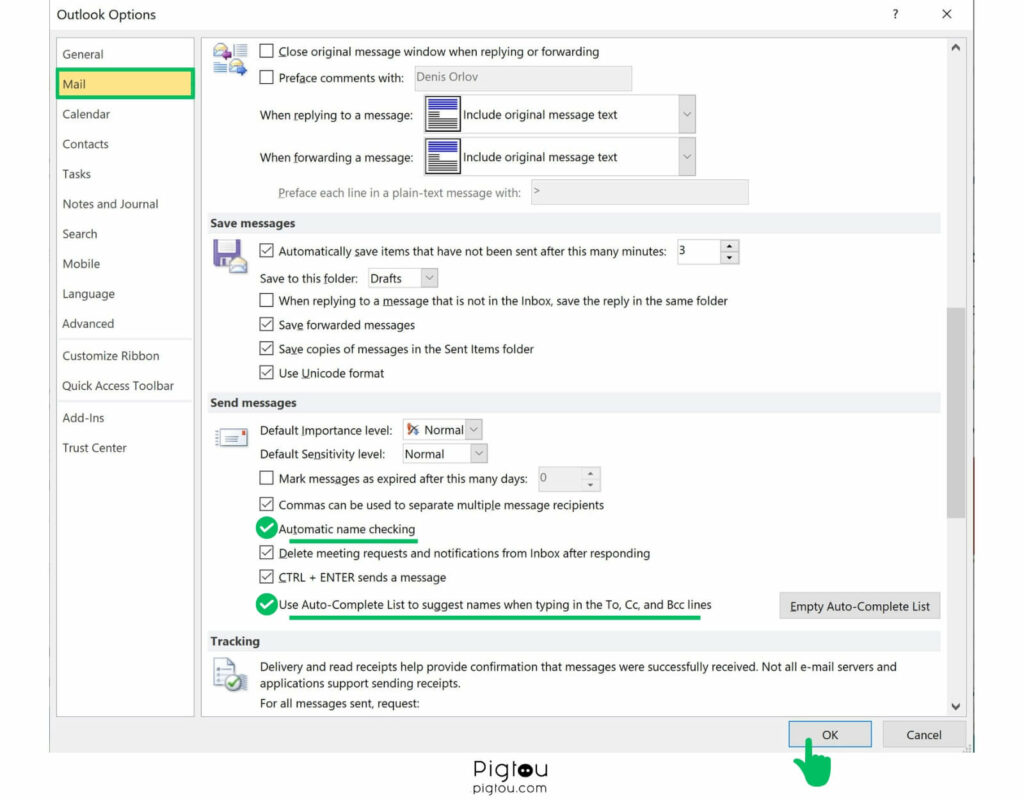
Task: Toggle Delete meeting requests after responding checkbox
Action: pyautogui.click(x=266, y=552)
